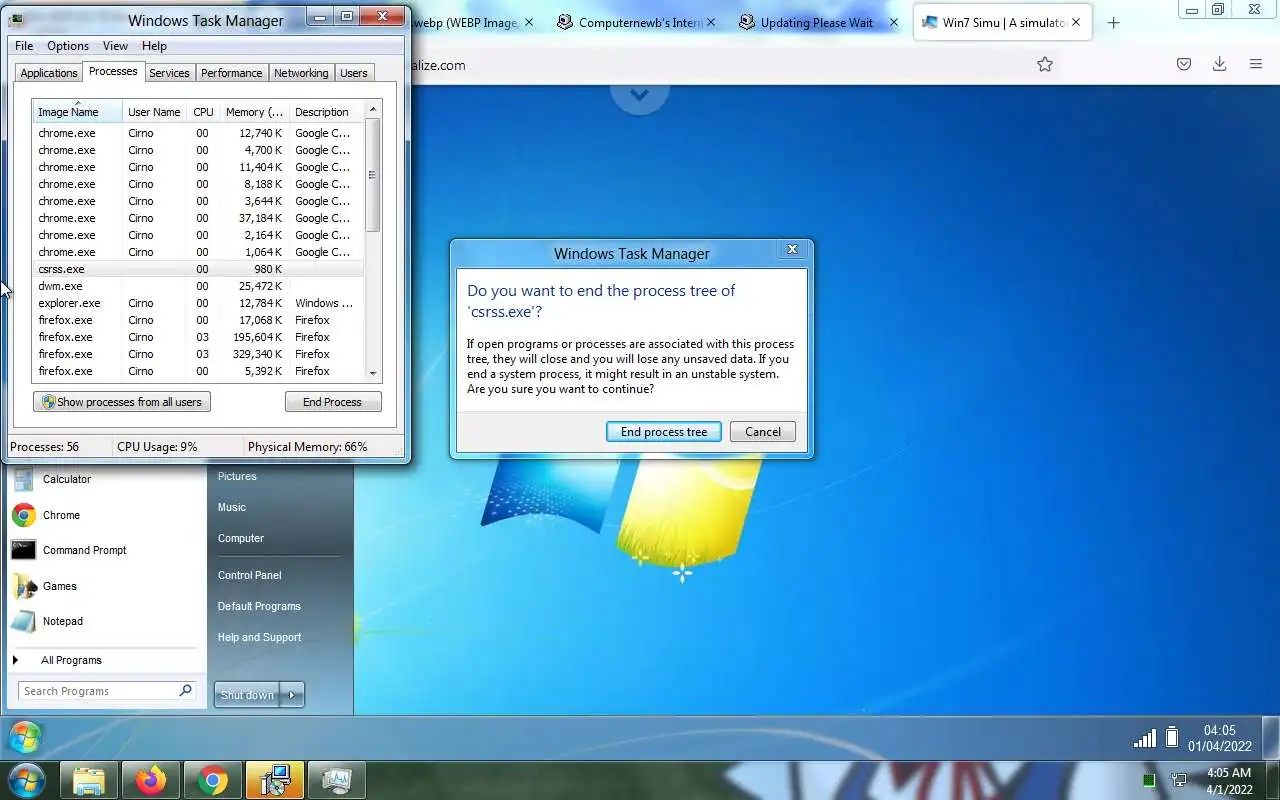Click the search magnifier in Start menu
This screenshot has width=1280, height=800.
[x=185, y=690]
